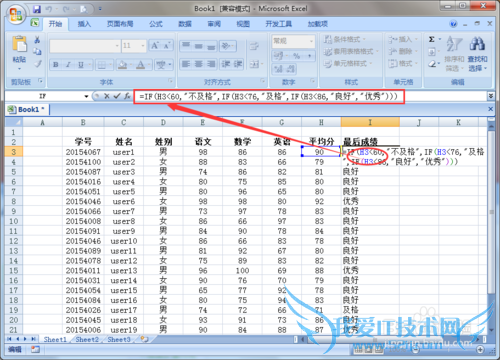Click macro record icon in status bar
This screenshot has height=360, width=500.
point(35,349)
